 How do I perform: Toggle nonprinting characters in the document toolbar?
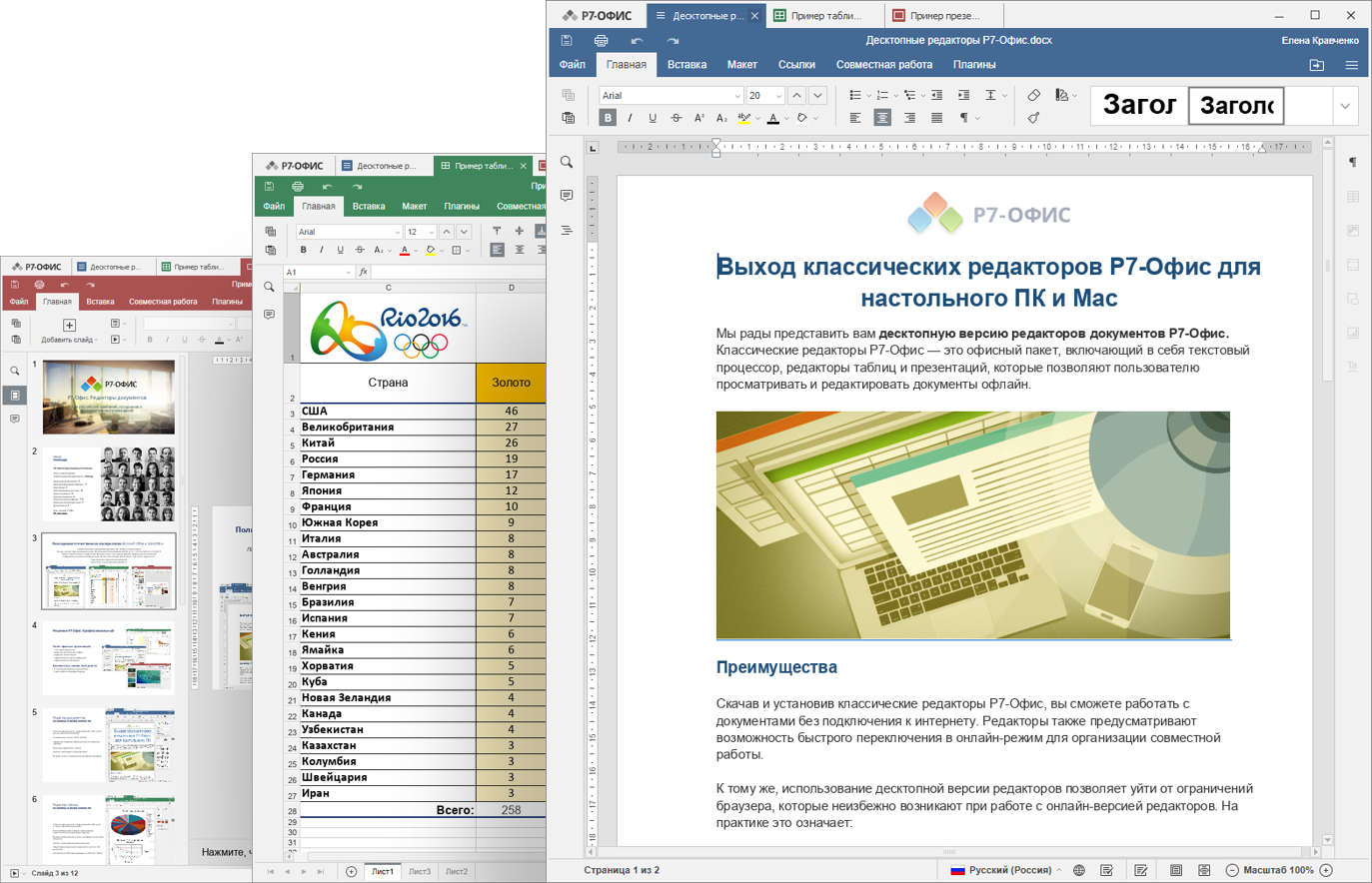[964, 118]
